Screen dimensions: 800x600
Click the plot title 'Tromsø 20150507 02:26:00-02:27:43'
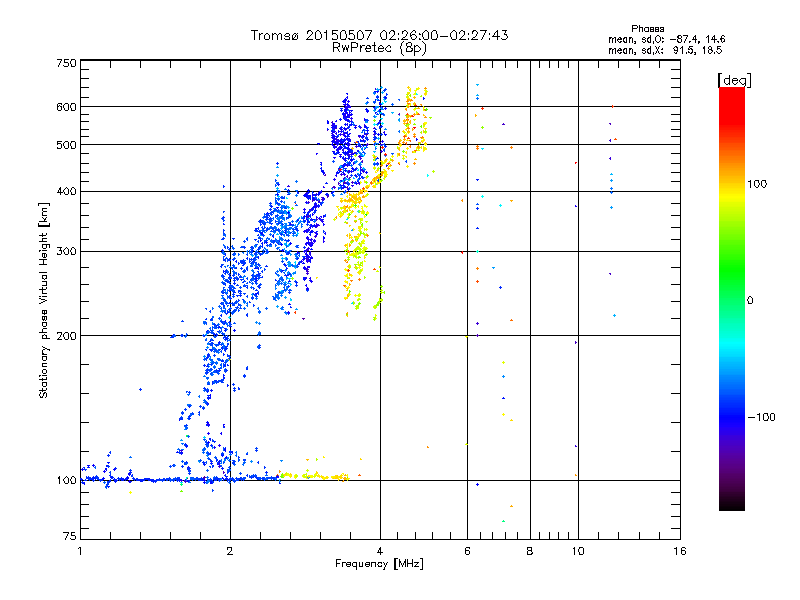point(379,35)
